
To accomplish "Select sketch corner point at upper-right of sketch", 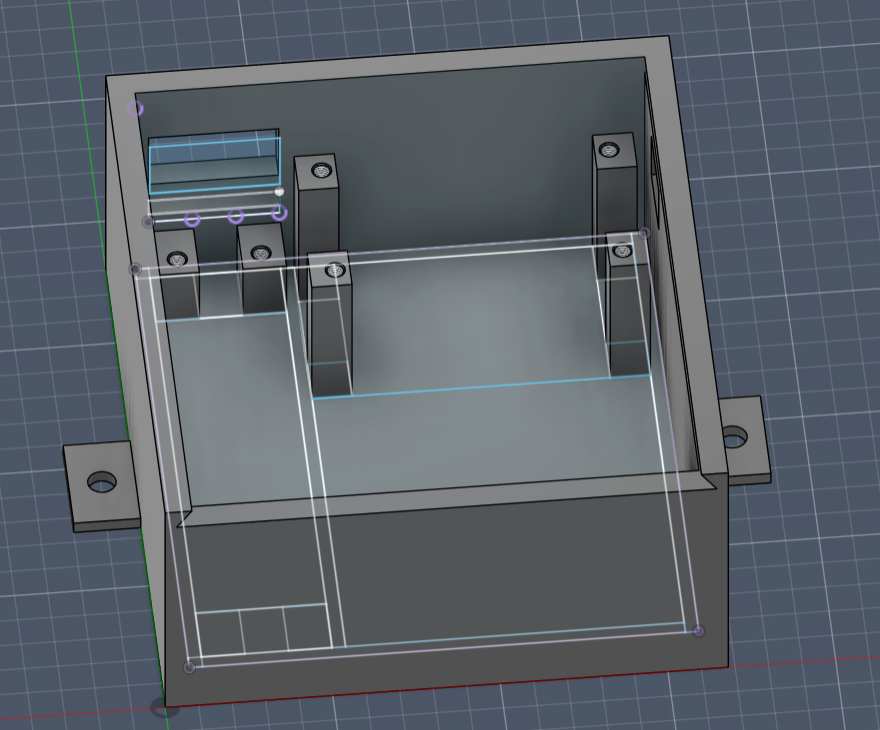I will tap(644, 232).
